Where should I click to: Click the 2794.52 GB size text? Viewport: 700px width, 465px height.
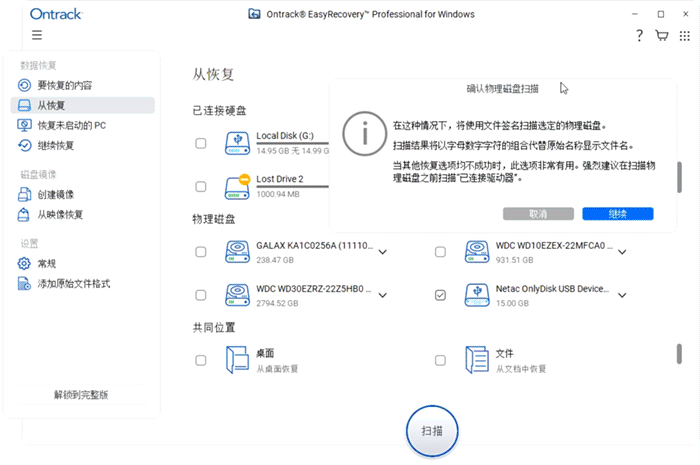(277, 303)
